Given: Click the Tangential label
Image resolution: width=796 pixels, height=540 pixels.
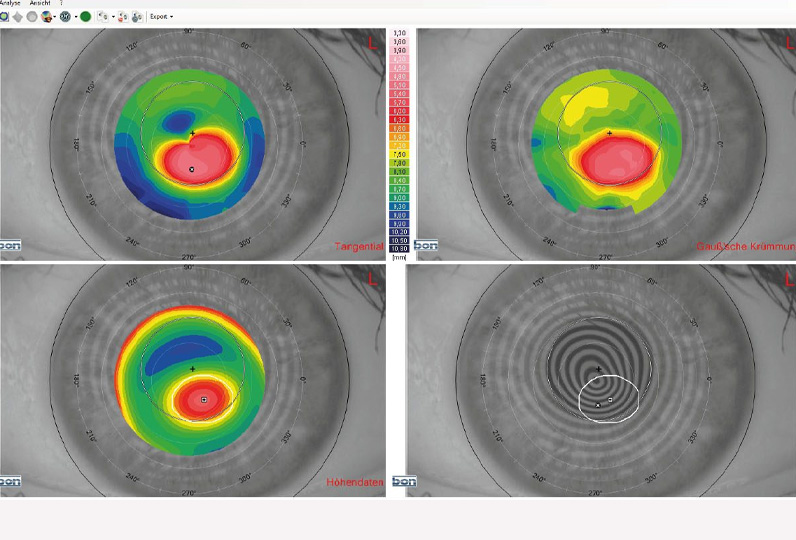Looking at the screenshot, I should (x=359, y=247).
